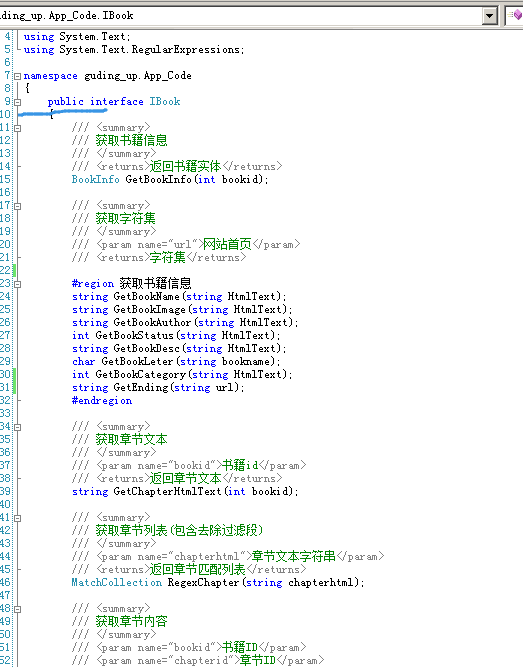The width and height of the screenshot is (523, 667).
Task: Collapse the summary comment above GetChapterHtmlText
Action: 17,427
